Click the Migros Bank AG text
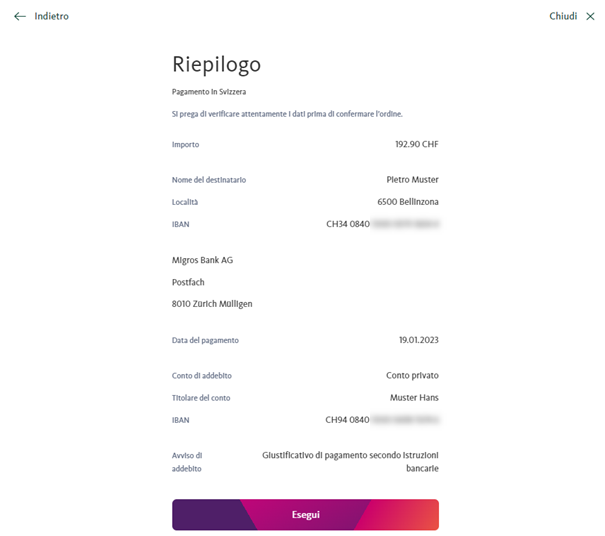The height and width of the screenshot is (536, 605). 203,260
